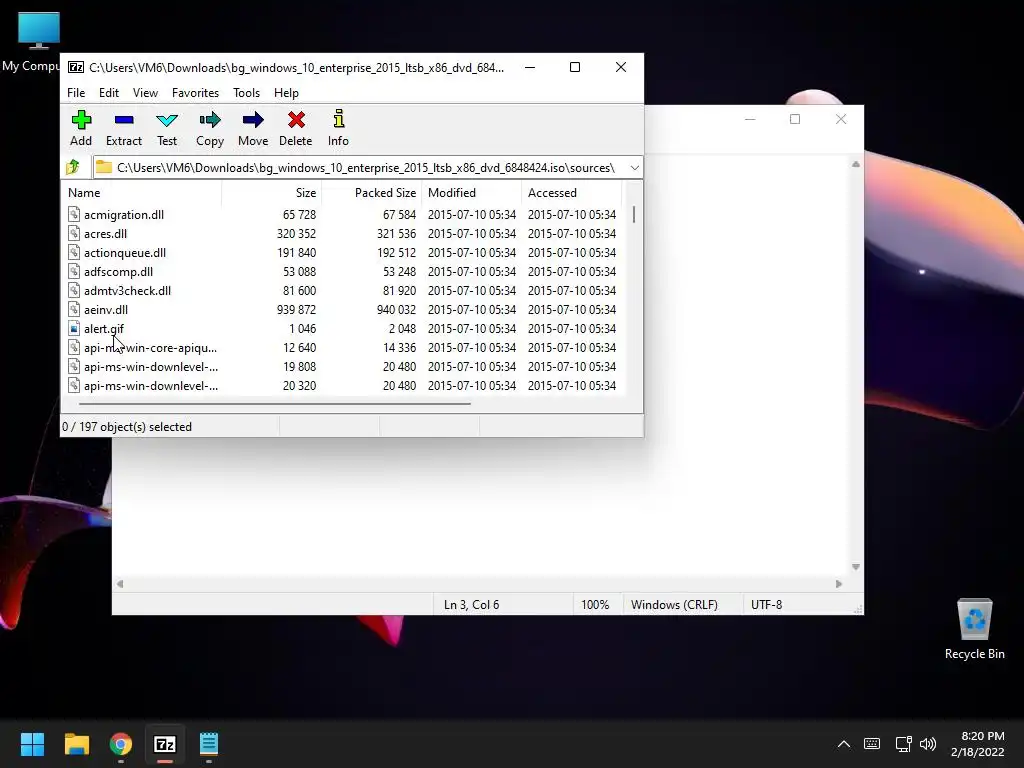Click the 7-Zip vertical scrollbar thumb

click(x=634, y=214)
